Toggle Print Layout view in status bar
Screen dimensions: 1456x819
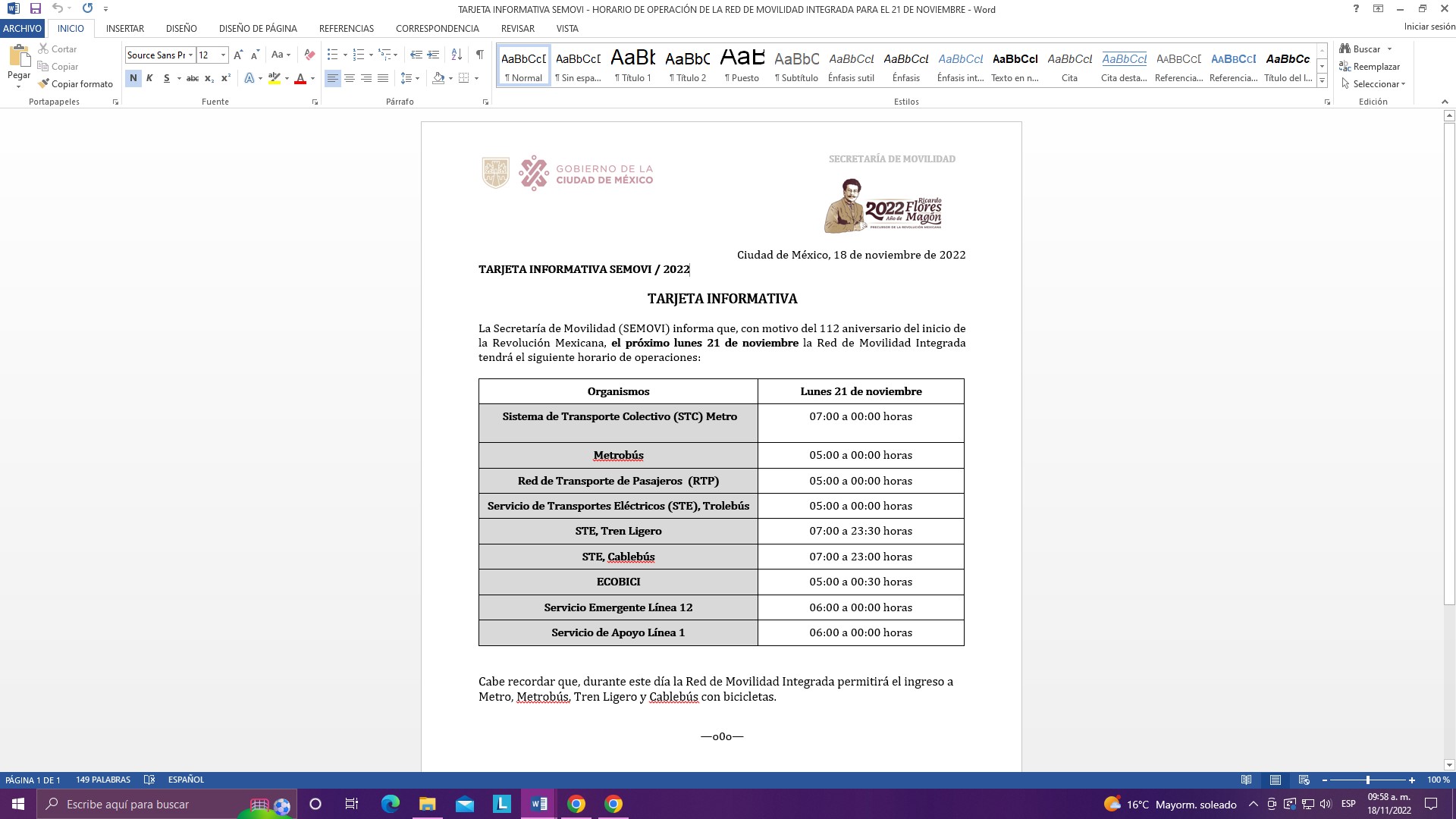point(1276,780)
